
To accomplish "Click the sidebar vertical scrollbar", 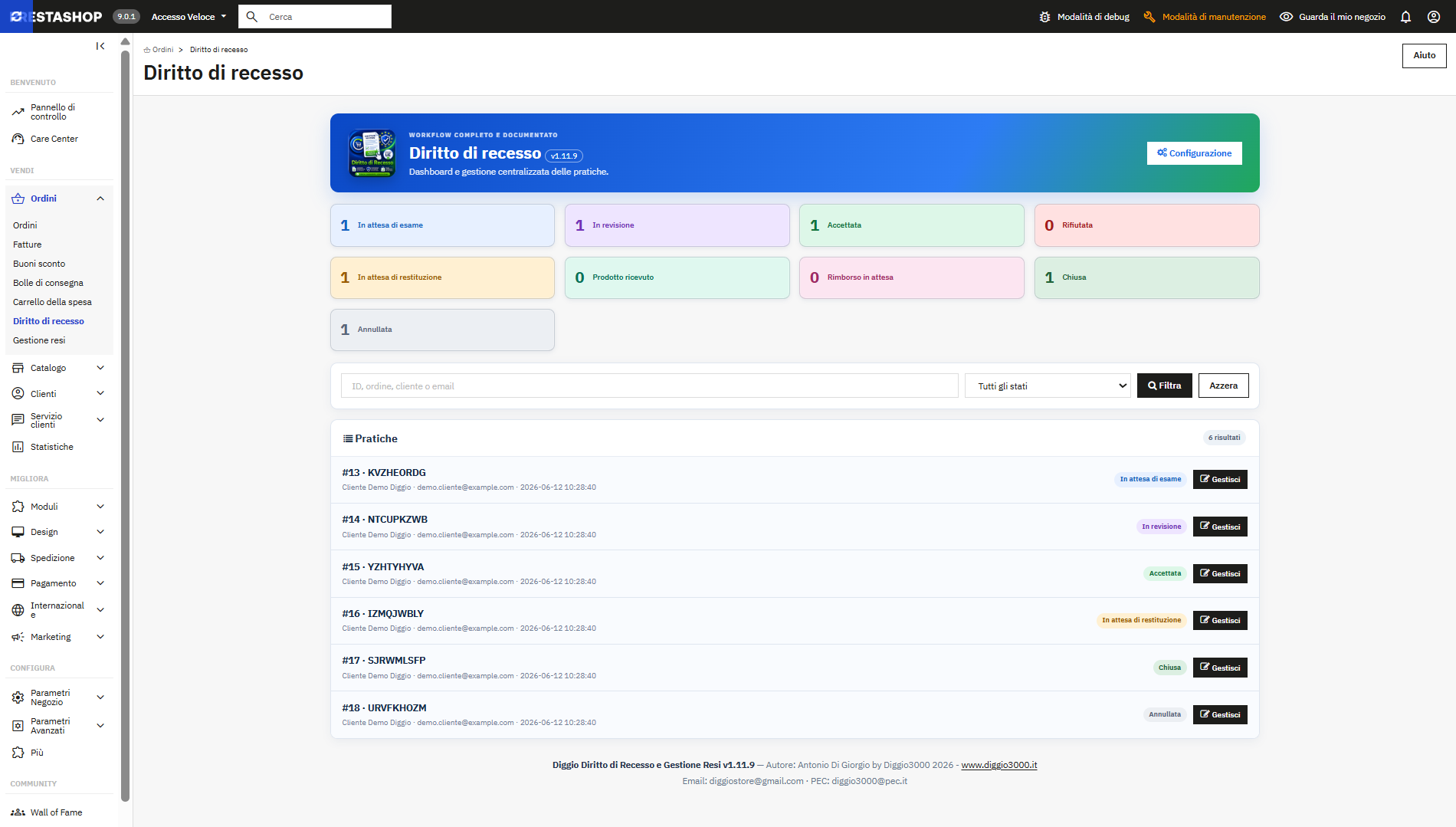I will [126, 425].
